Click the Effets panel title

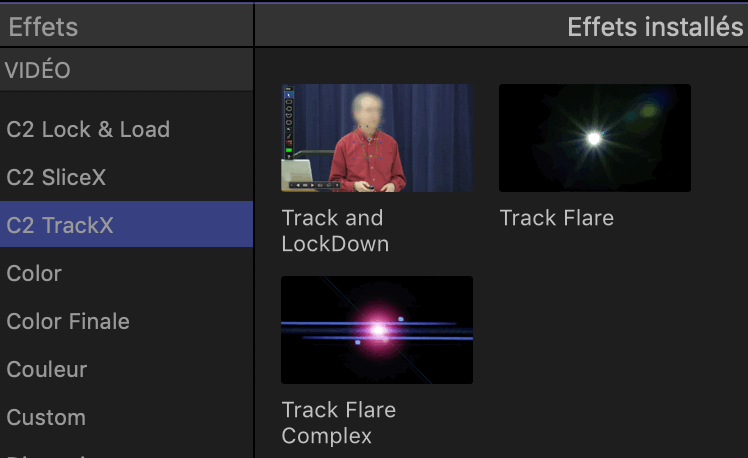(43, 27)
